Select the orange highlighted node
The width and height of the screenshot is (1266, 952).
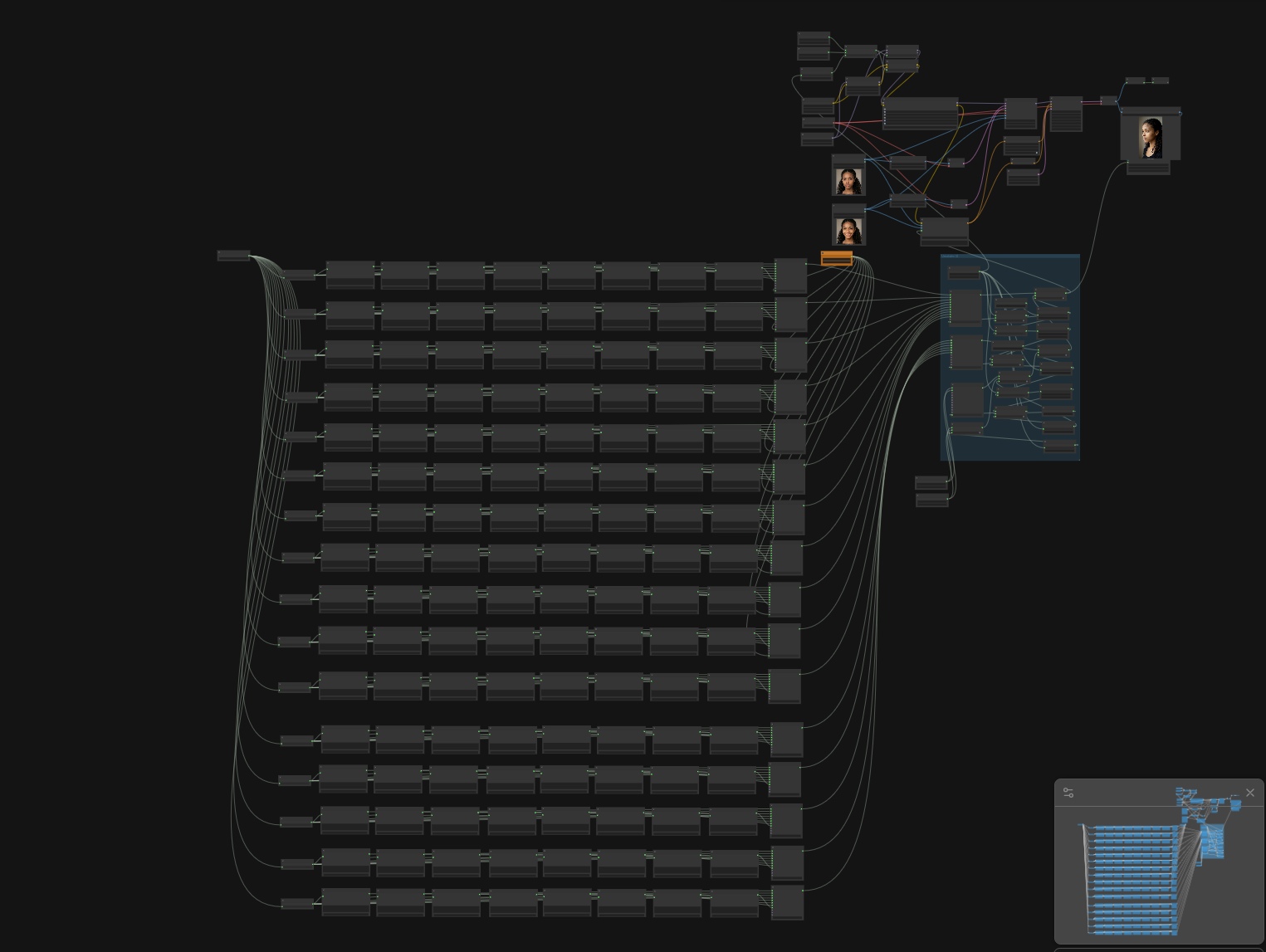point(837,258)
